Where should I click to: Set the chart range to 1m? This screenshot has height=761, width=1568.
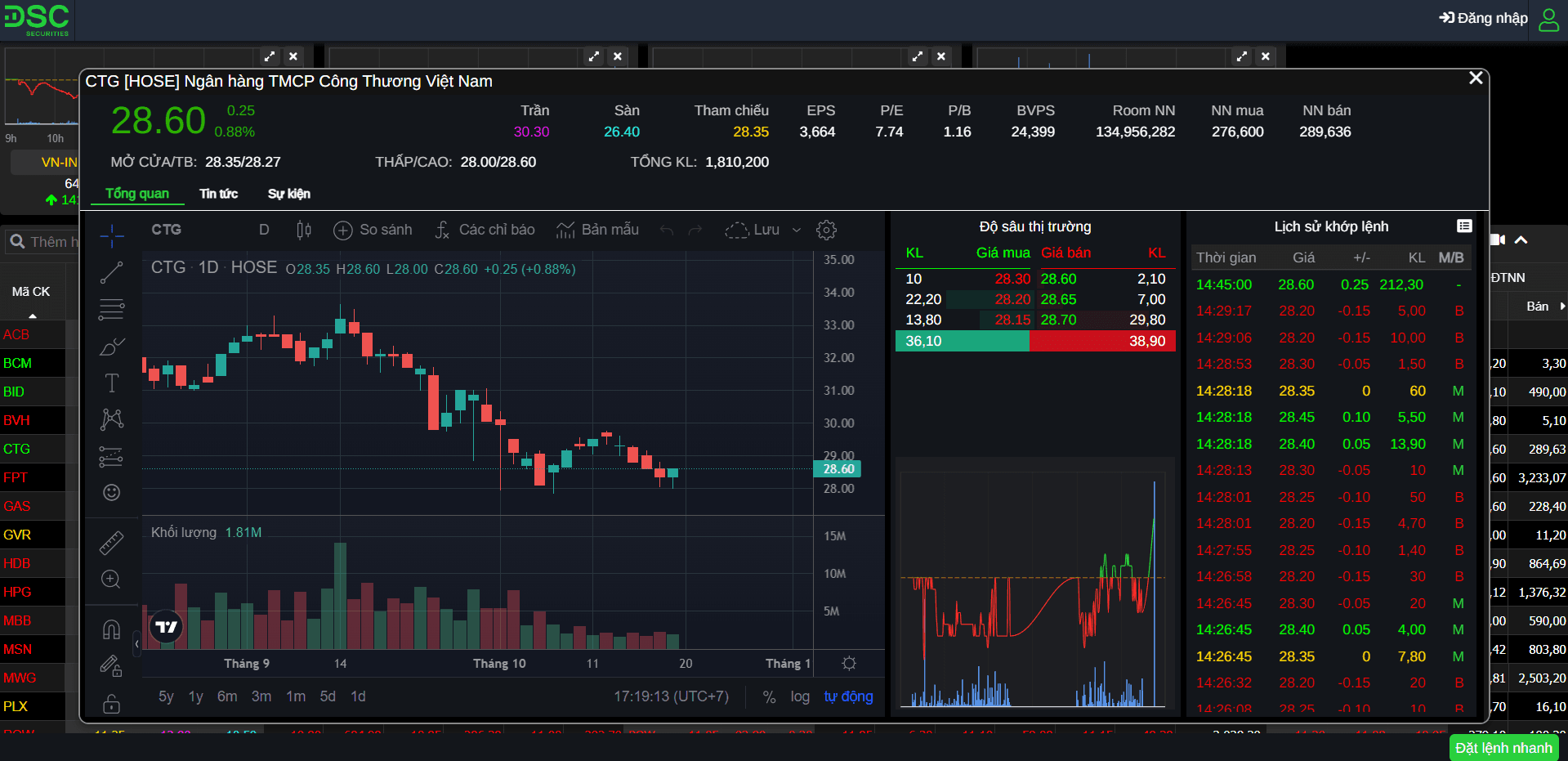click(296, 696)
